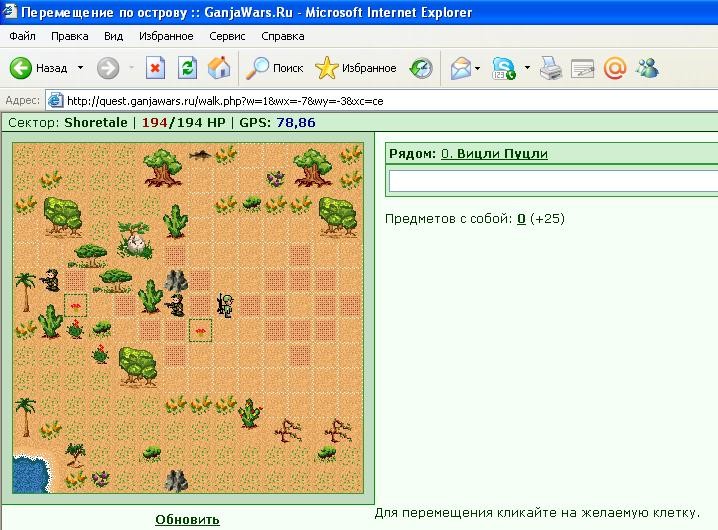Click the Shoretale sector name
The width and height of the screenshot is (718, 530).
coord(96,122)
